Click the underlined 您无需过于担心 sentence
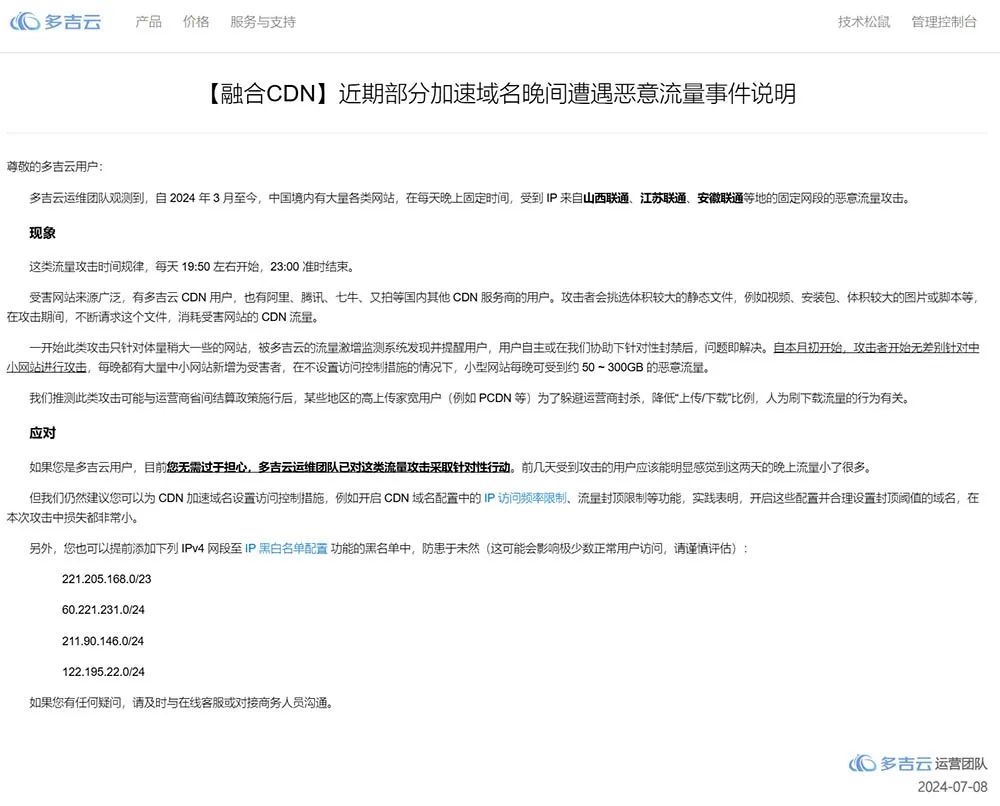Viewport: 1000px width, 806px height. 338,467
